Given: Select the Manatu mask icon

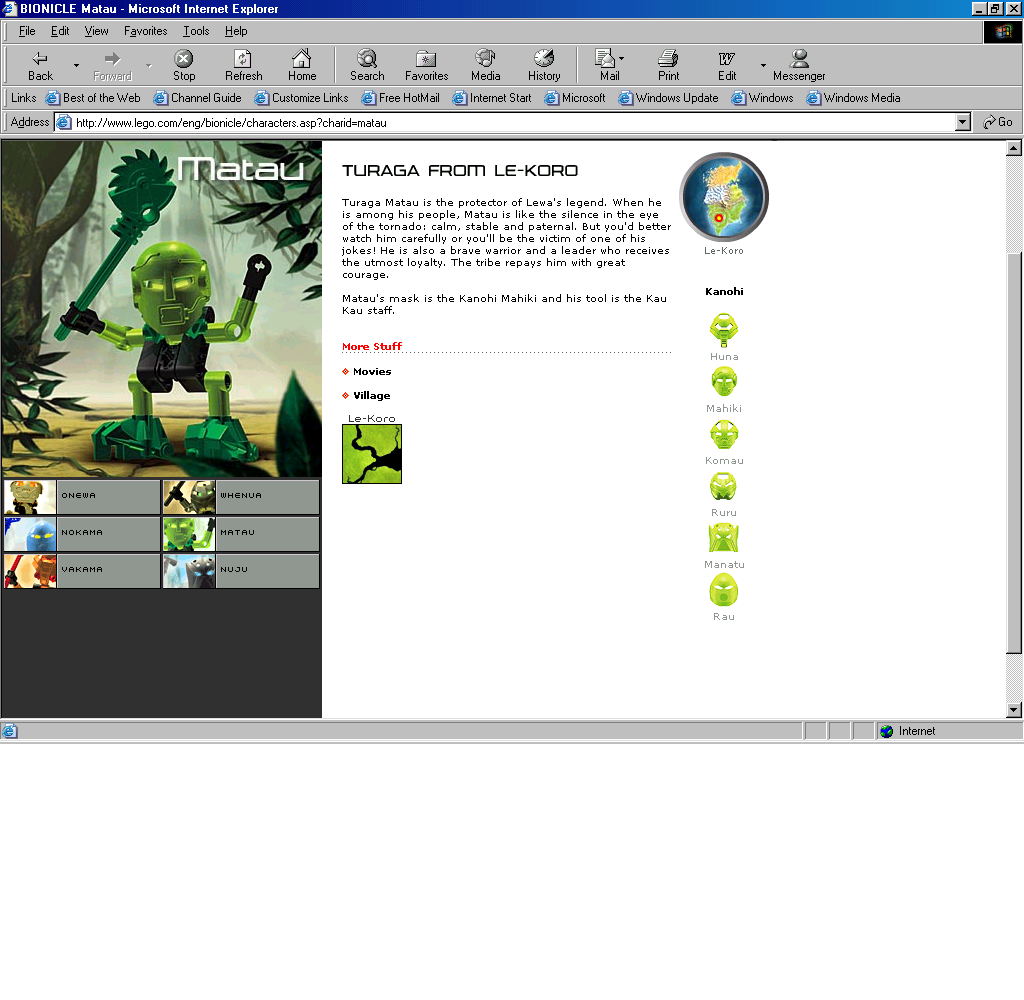Looking at the screenshot, I should coord(724,538).
